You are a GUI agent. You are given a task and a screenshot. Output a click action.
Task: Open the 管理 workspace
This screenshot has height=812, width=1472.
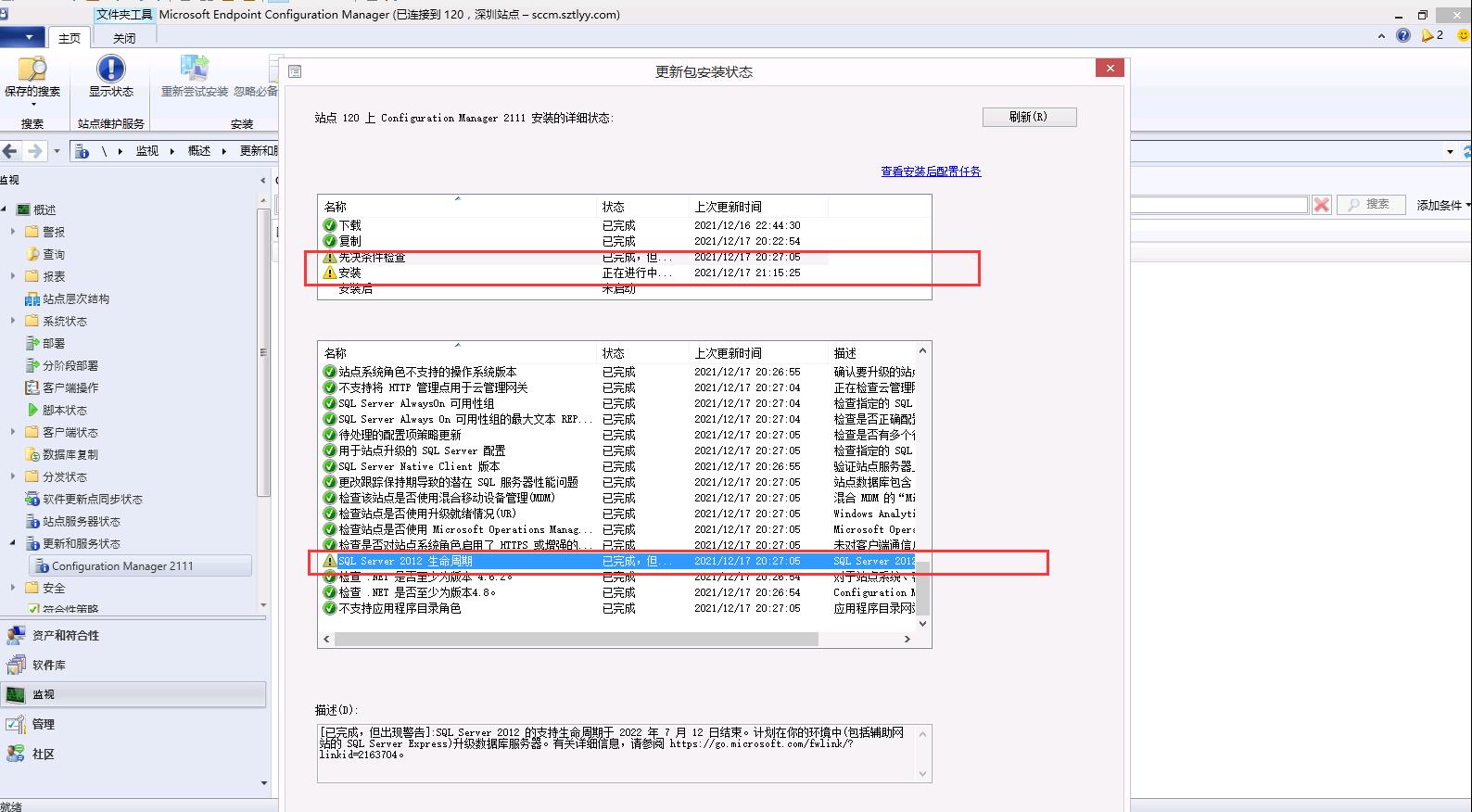point(133,724)
